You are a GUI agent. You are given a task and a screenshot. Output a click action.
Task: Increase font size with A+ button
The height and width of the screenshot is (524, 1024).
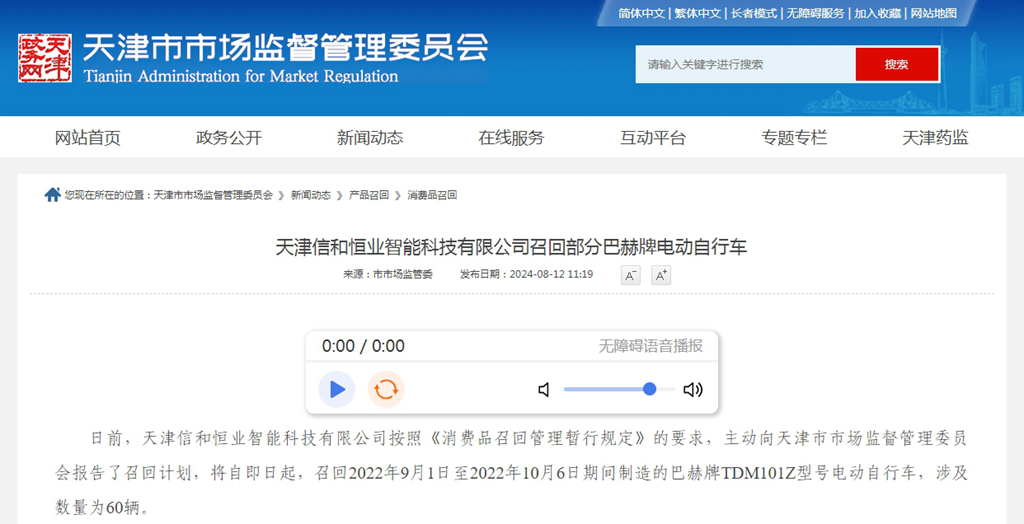pyautogui.click(x=660, y=275)
